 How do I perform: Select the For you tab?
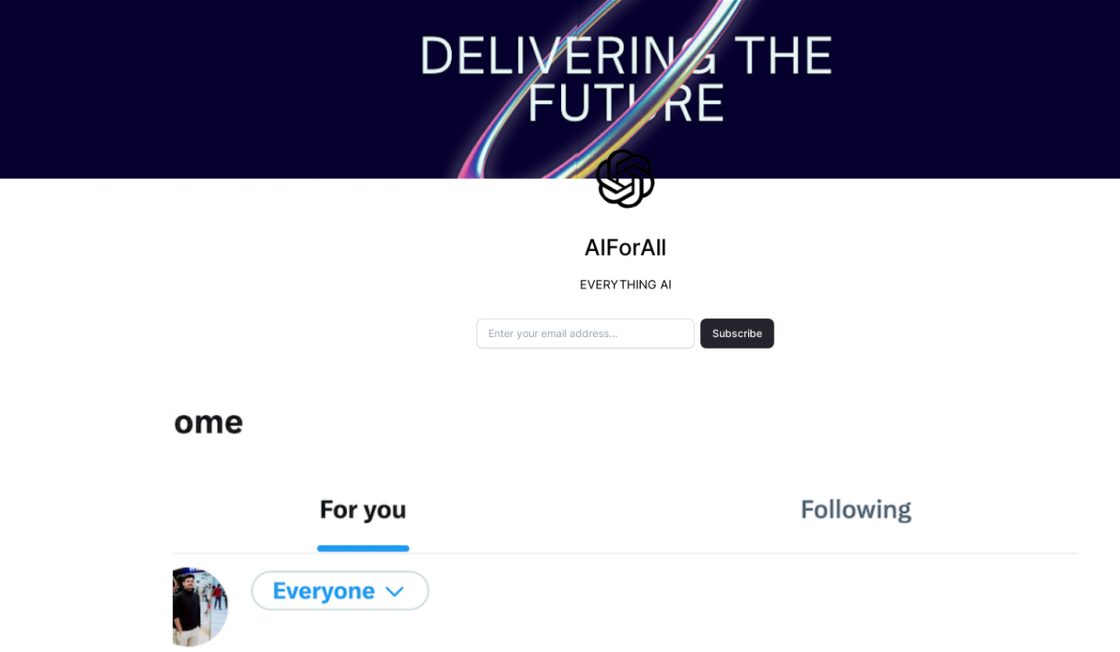[362, 510]
